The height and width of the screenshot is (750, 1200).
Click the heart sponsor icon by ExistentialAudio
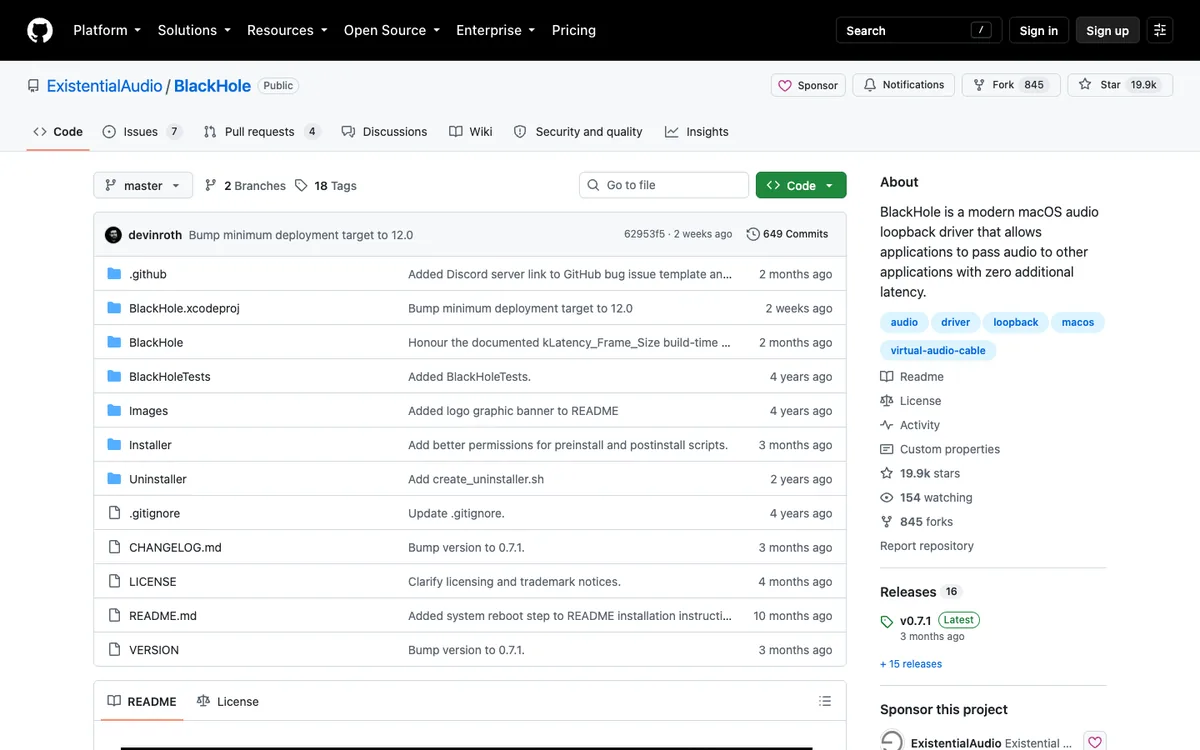(1095, 742)
